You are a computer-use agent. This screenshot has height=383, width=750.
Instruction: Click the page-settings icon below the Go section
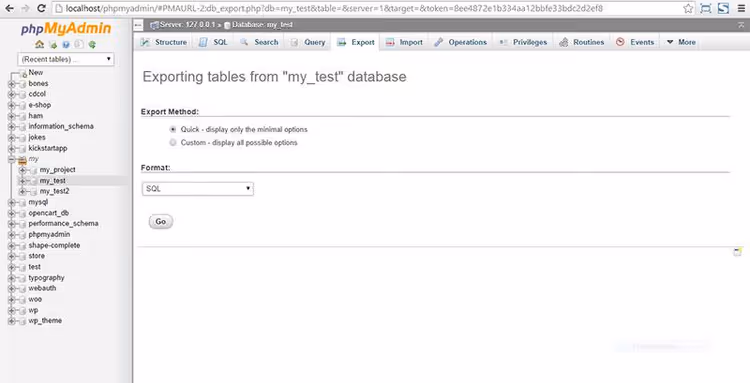738,252
